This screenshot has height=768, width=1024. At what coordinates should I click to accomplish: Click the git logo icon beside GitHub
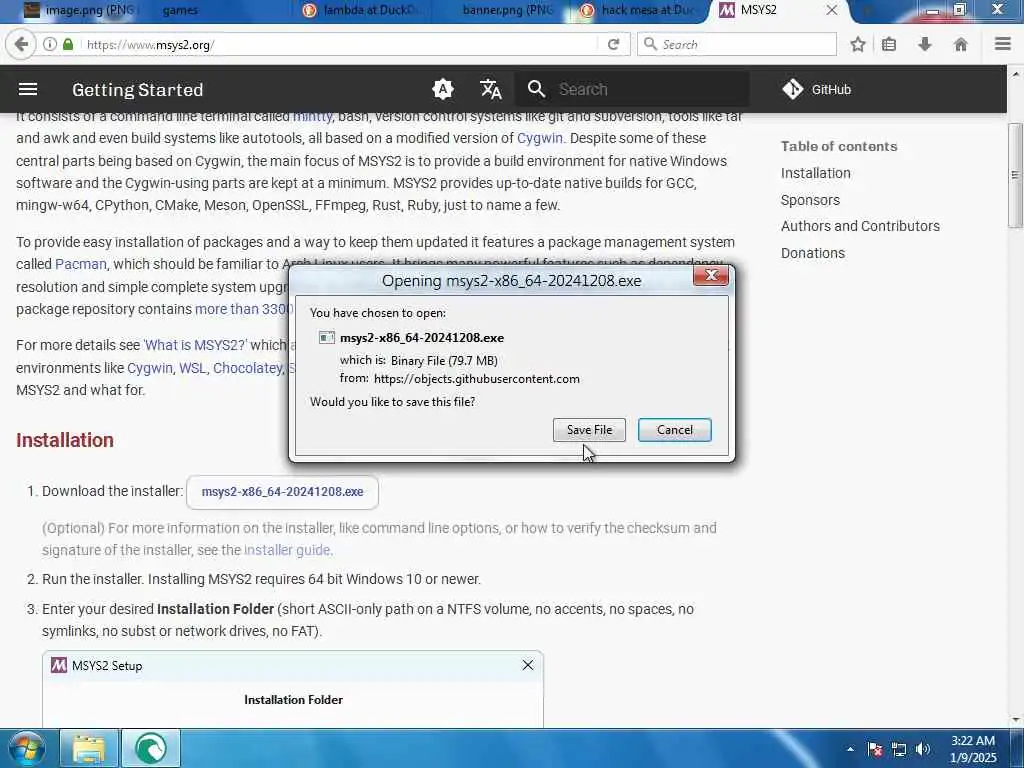click(793, 89)
